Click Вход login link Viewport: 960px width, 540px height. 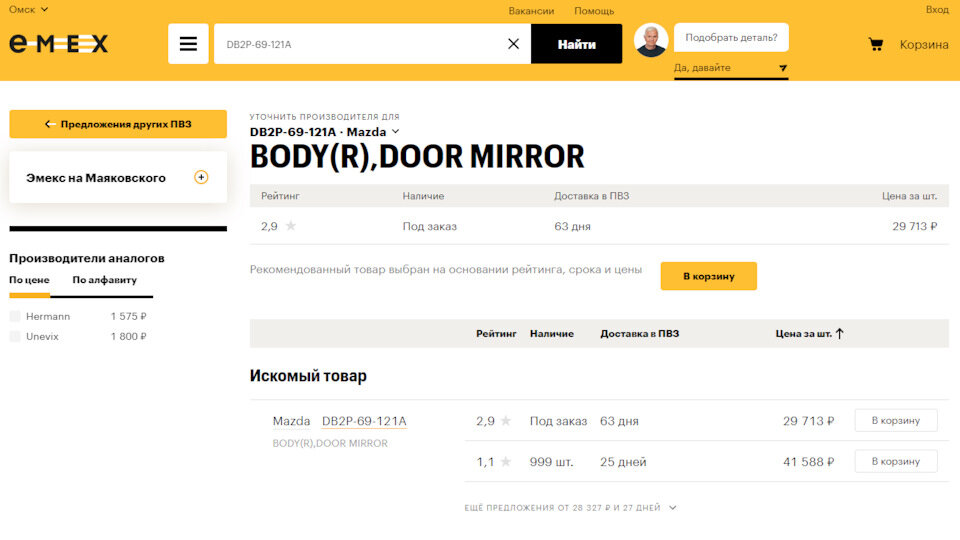(x=937, y=10)
